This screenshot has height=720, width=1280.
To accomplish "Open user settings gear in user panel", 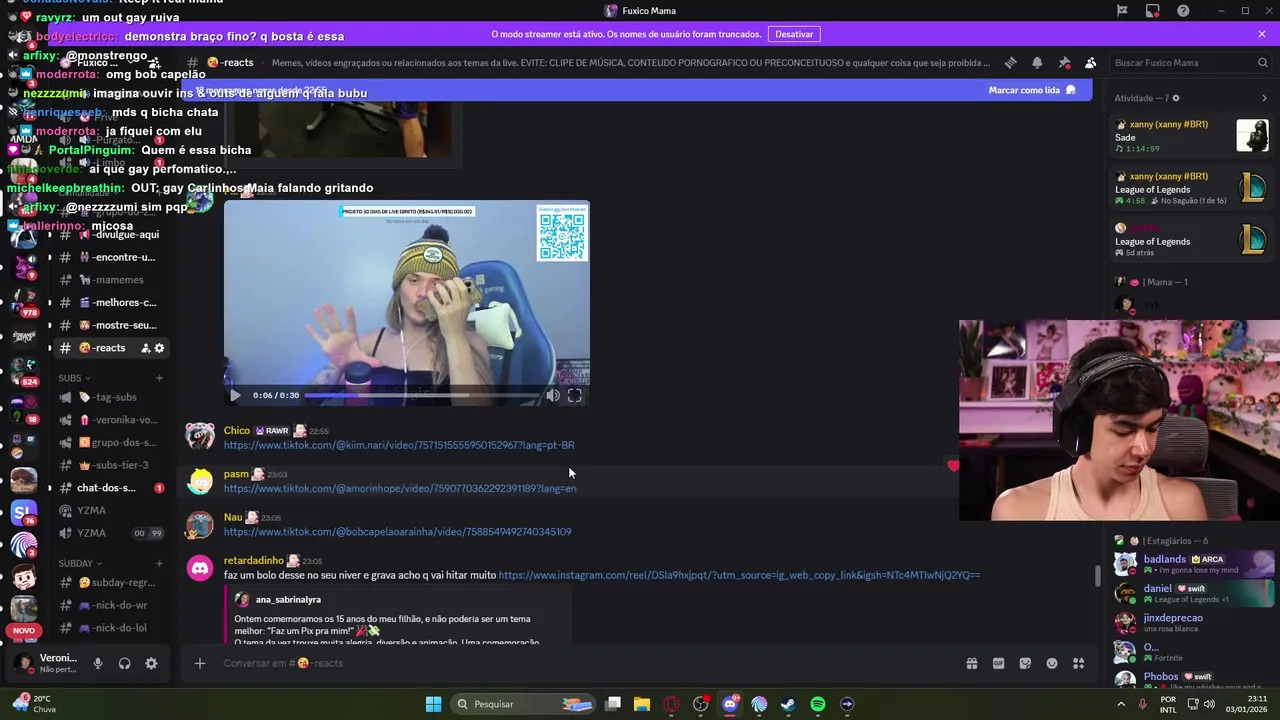I will (x=151, y=663).
